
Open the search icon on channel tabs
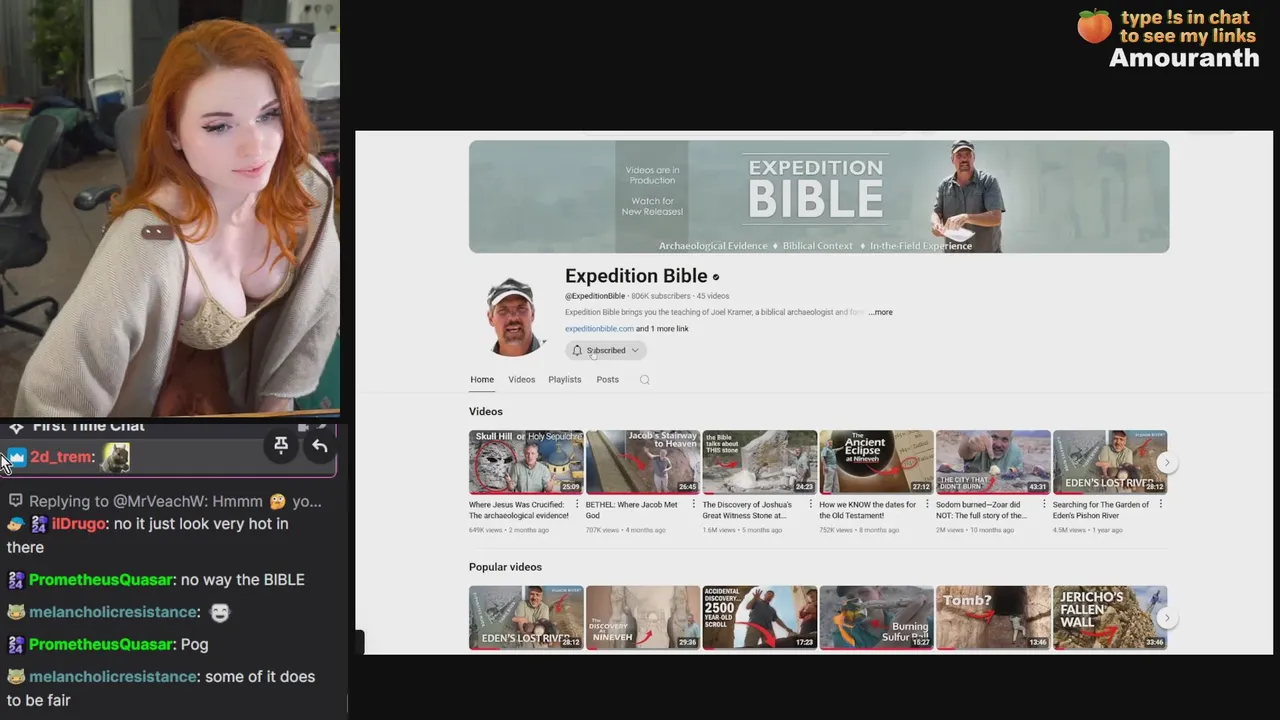coord(644,379)
